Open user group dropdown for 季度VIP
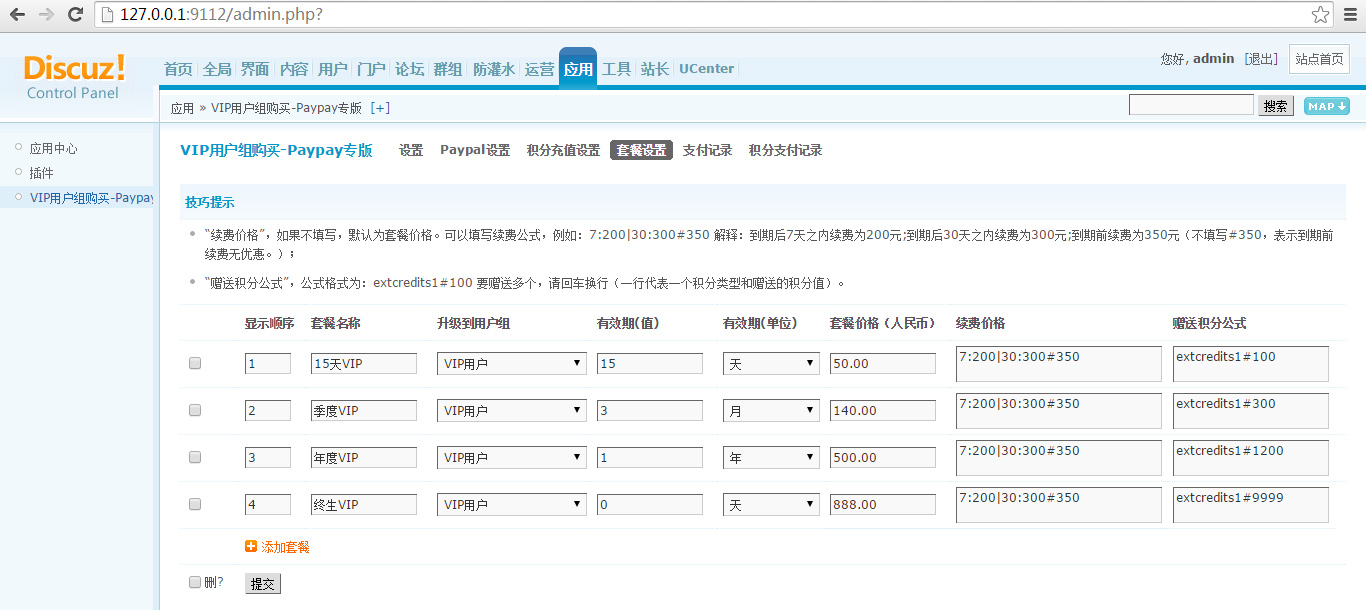Image resolution: width=1366 pixels, height=610 pixels. tap(512, 410)
